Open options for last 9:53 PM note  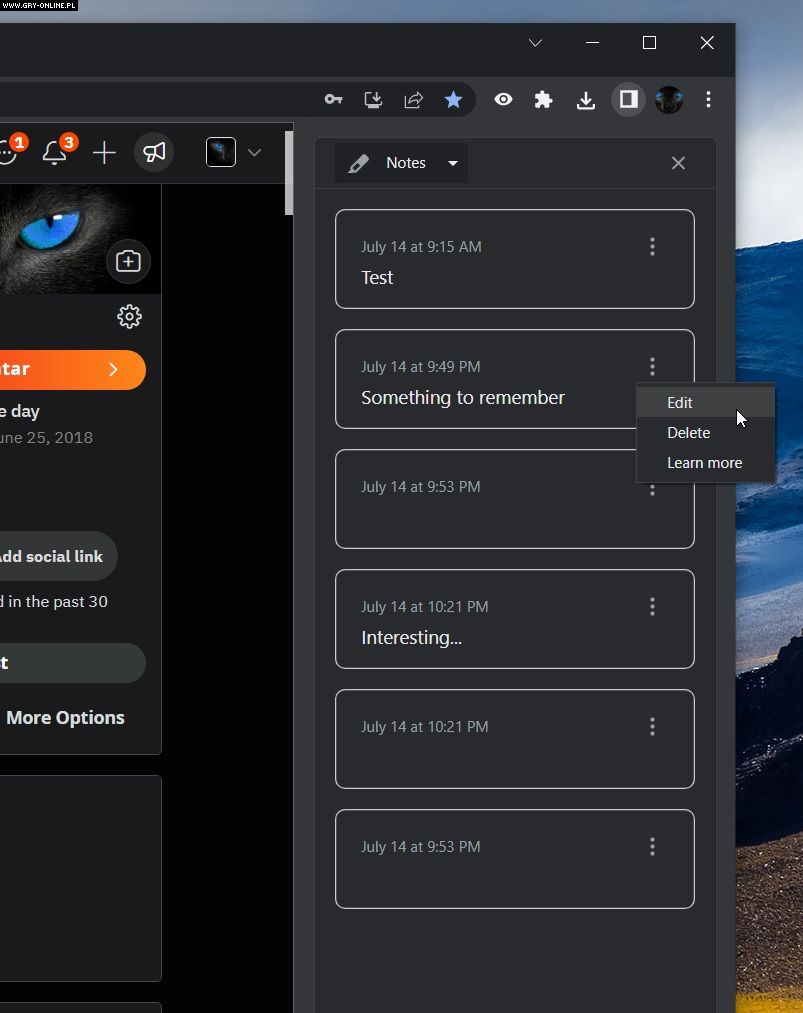click(652, 846)
